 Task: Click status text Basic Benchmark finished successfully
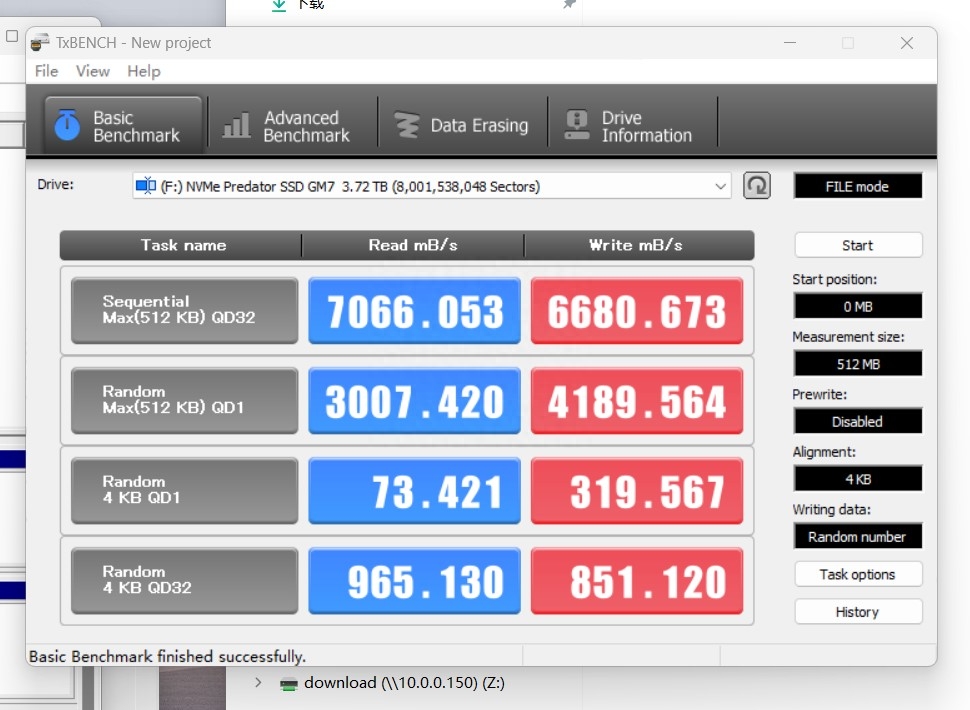click(x=167, y=656)
